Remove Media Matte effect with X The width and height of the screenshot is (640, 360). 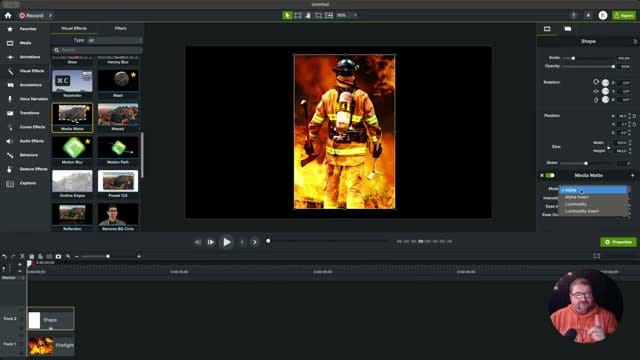pos(542,176)
